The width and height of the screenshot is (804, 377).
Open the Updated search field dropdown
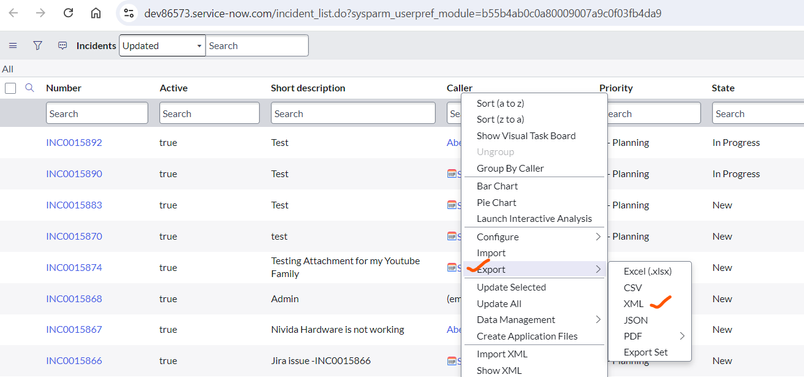(x=162, y=46)
